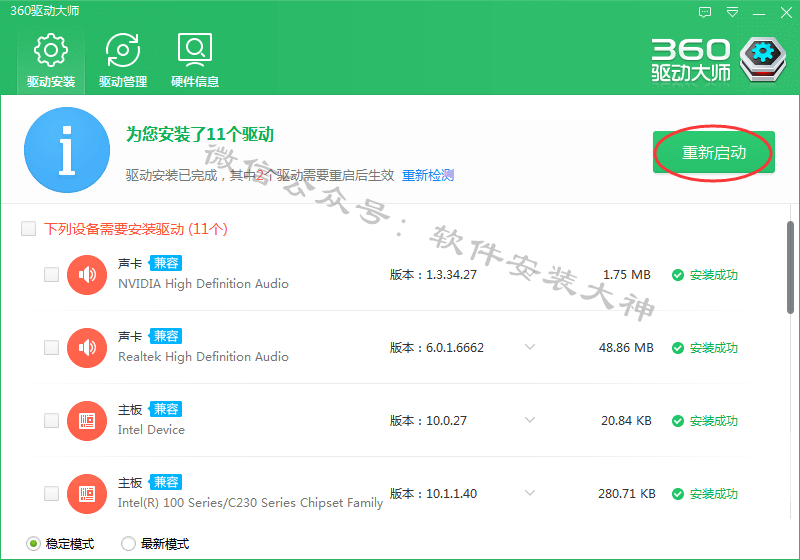Click the NVIDIA audio speaker icon
Screen dimensions: 800x560
click(x=87, y=275)
